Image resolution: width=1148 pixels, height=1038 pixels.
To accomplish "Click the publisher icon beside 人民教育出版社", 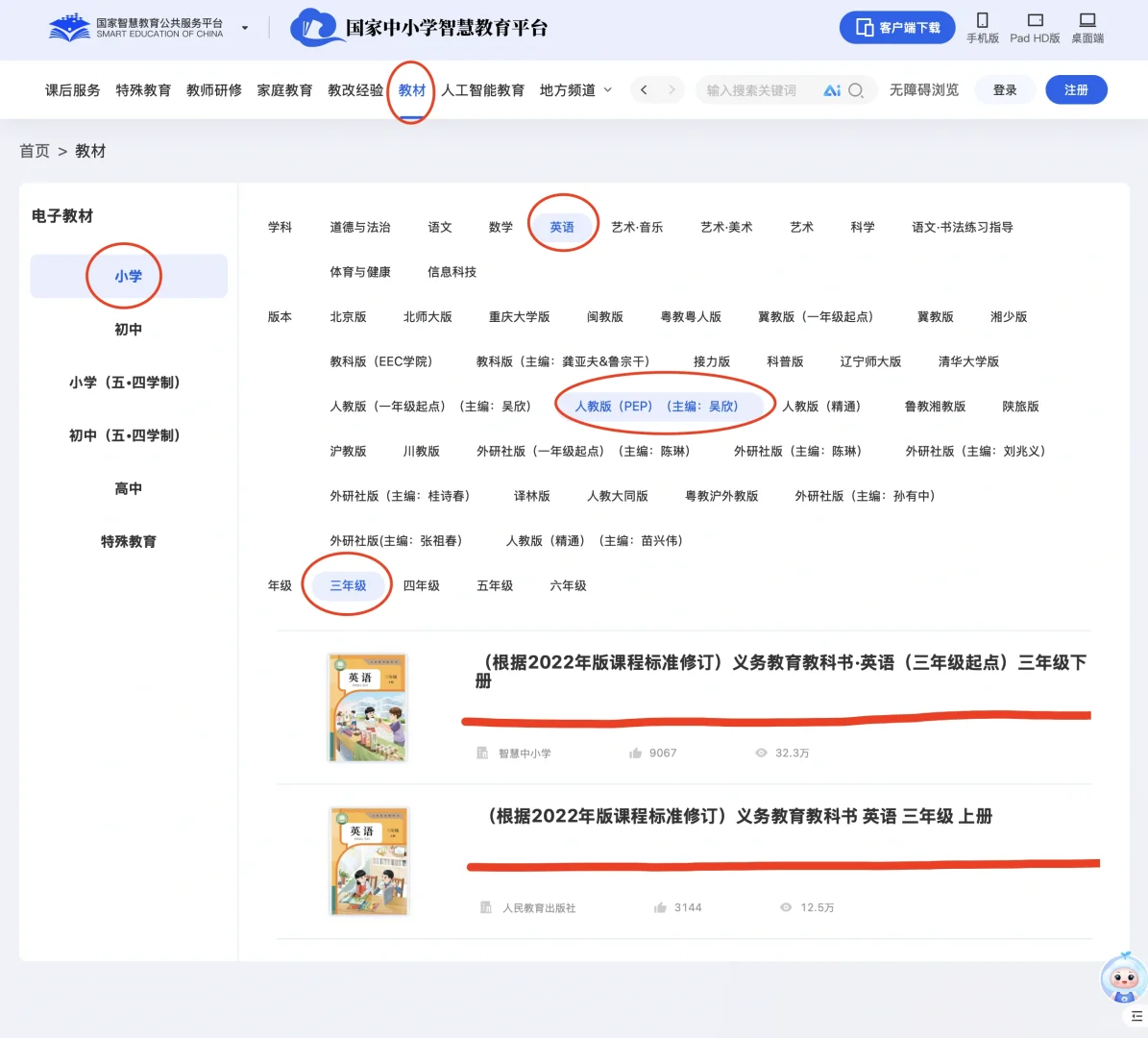I will [x=486, y=907].
